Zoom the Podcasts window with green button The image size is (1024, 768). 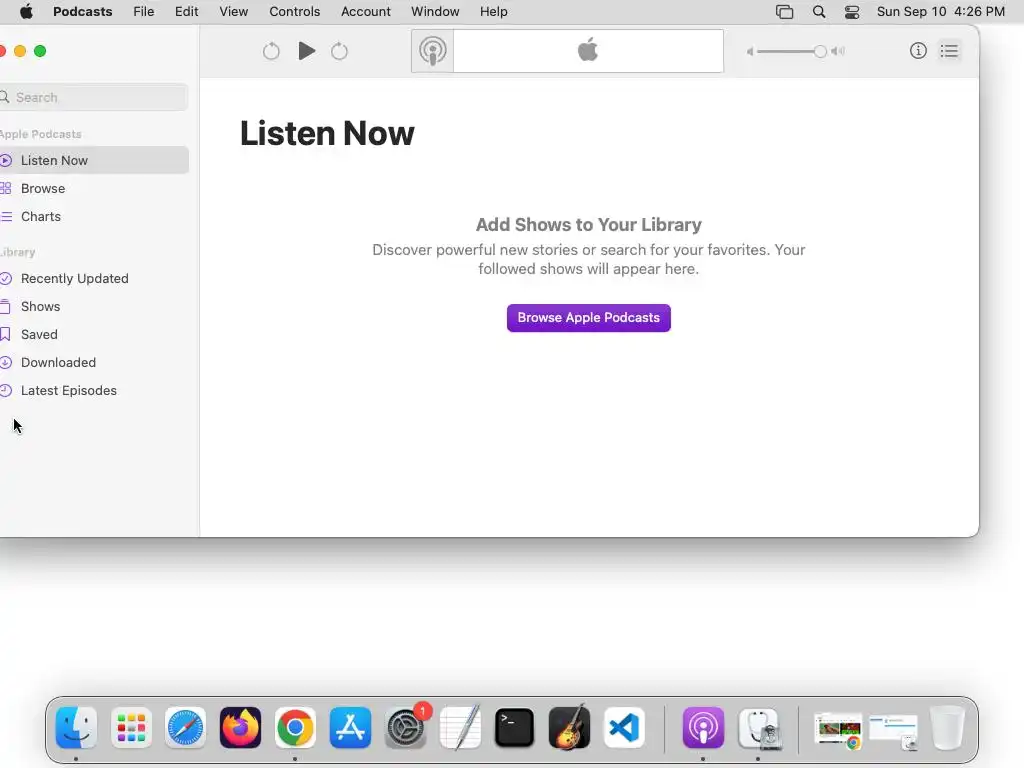pos(40,51)
